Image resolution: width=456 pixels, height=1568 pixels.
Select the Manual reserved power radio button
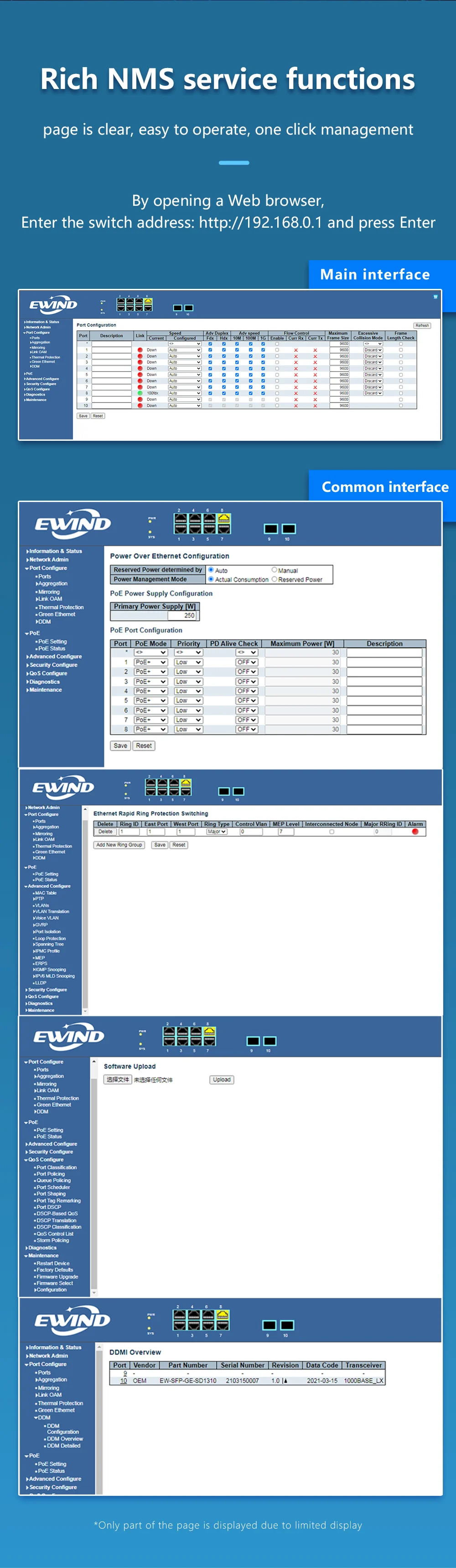(274, 570)
